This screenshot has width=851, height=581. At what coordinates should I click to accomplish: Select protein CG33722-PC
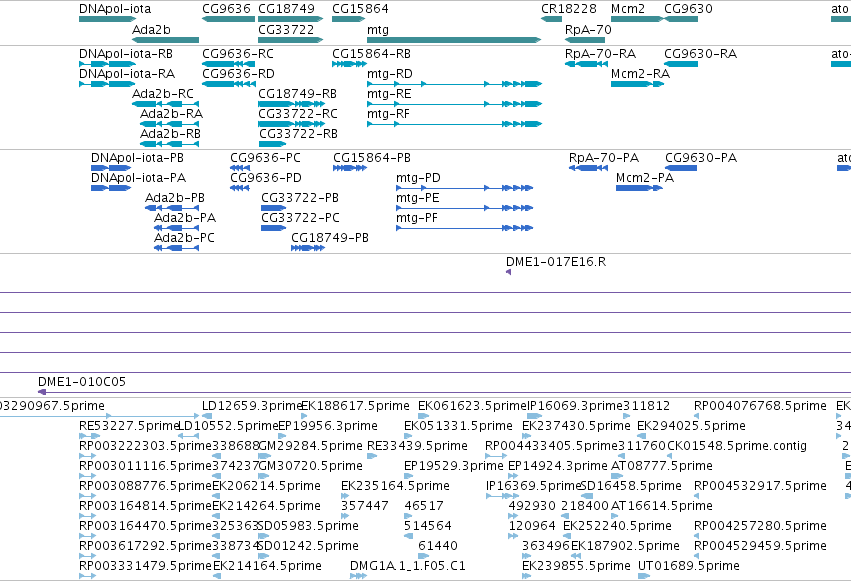[274, 228]
